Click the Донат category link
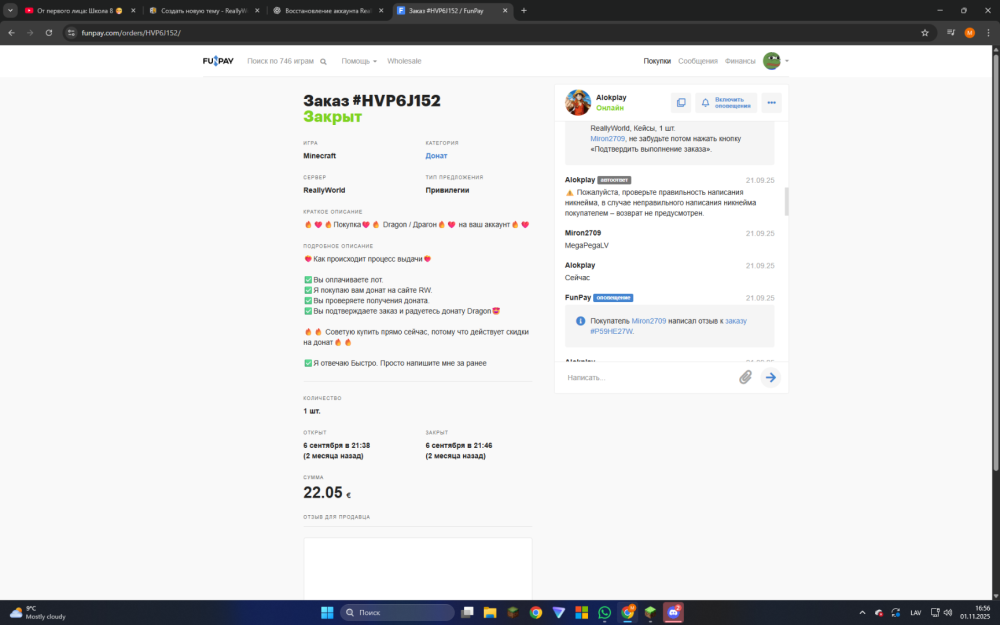 (436, 156)
